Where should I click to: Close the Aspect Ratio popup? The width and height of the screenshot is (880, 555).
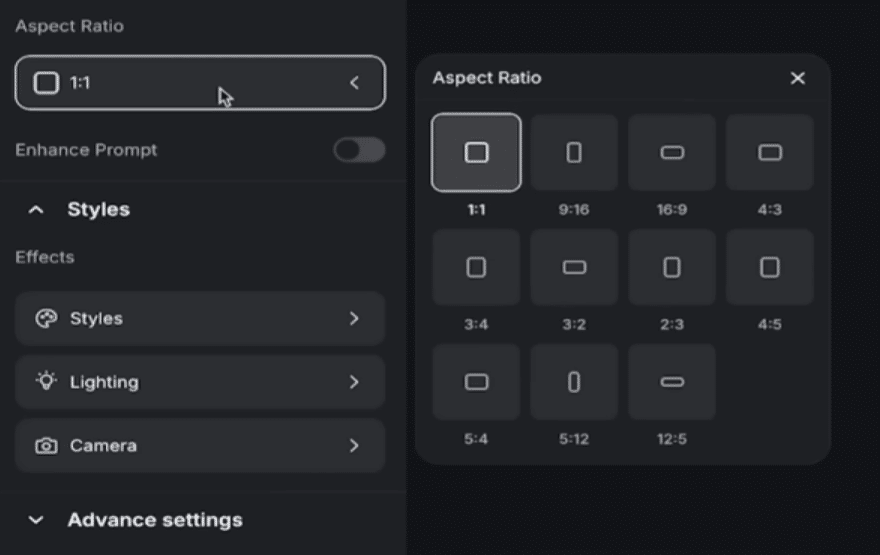click(x=798, y=78)
